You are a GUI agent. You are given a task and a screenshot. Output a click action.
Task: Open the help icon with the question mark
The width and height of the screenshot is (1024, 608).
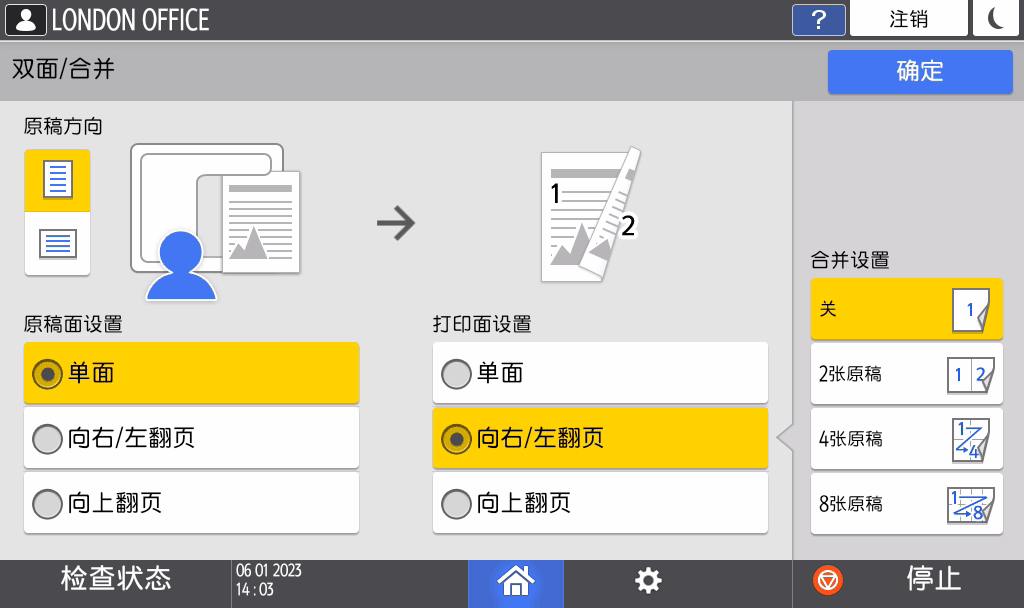pyautogui.click(x=818, y=19)
